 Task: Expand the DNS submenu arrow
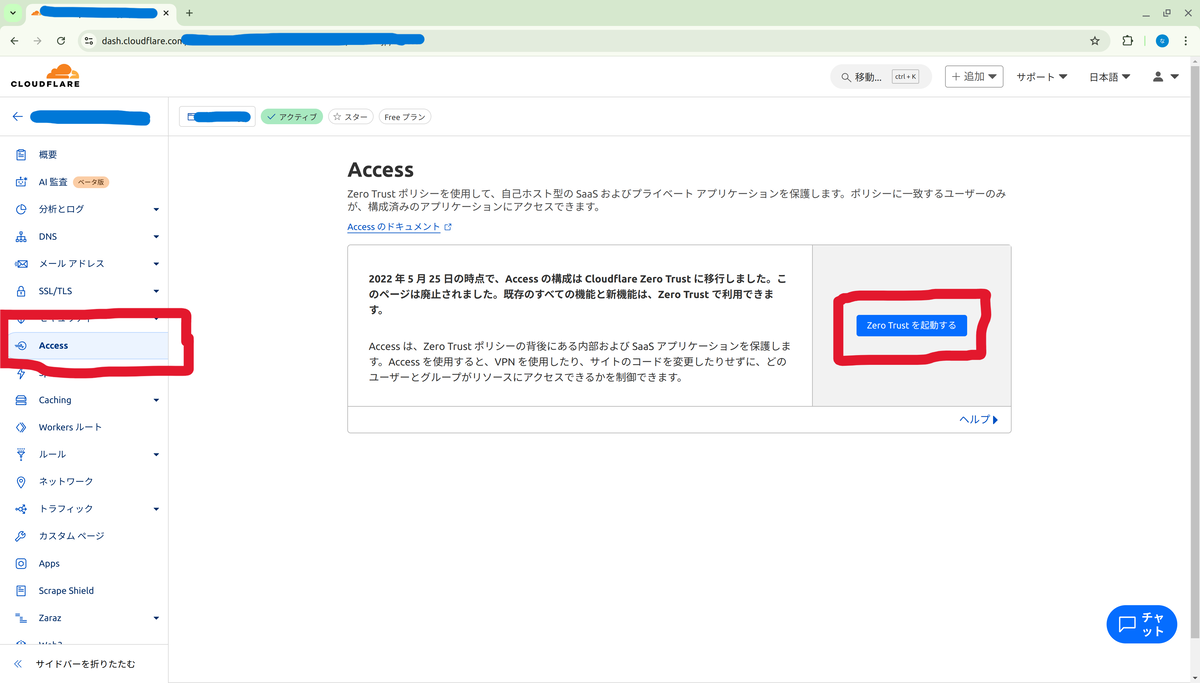[x=156, y=237]
